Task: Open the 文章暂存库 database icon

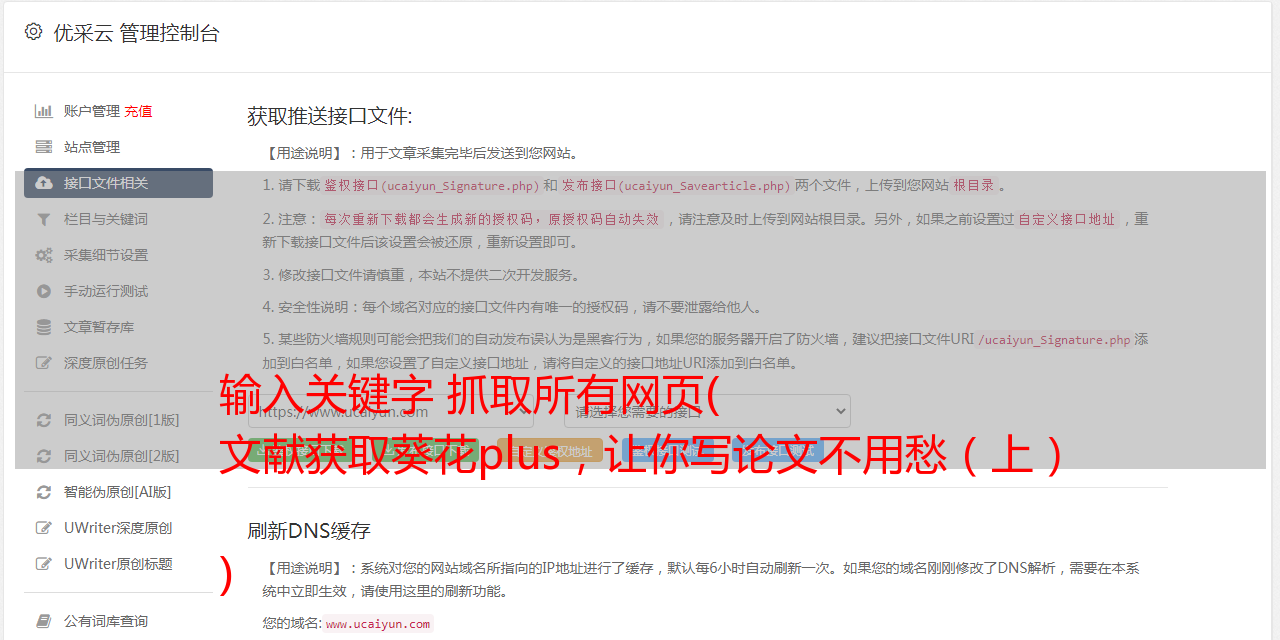Action: [x=44, y=327]
